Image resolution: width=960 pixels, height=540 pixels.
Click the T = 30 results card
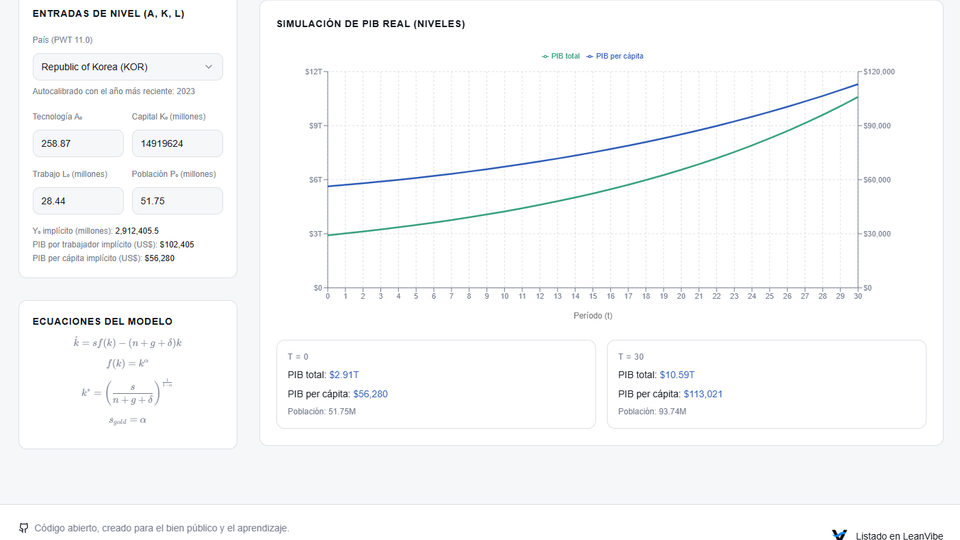(766, 384)
